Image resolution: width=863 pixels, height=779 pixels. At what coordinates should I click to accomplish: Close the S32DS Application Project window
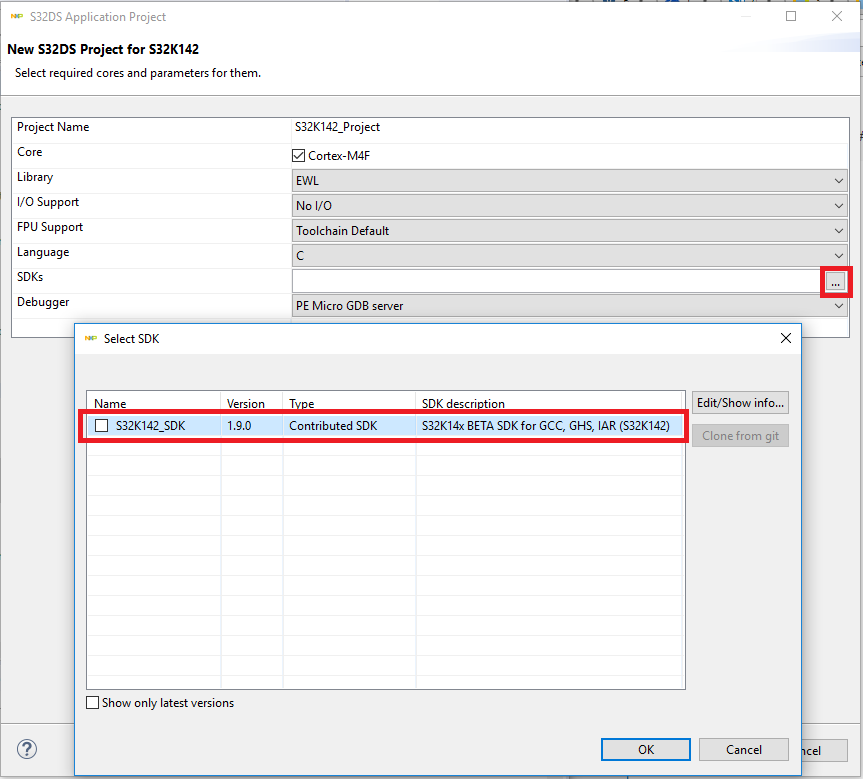837,17
